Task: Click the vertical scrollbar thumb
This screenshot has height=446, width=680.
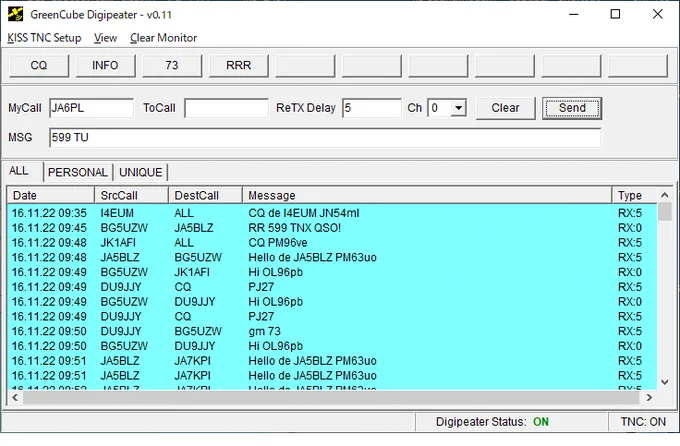Action: [664, 212]
